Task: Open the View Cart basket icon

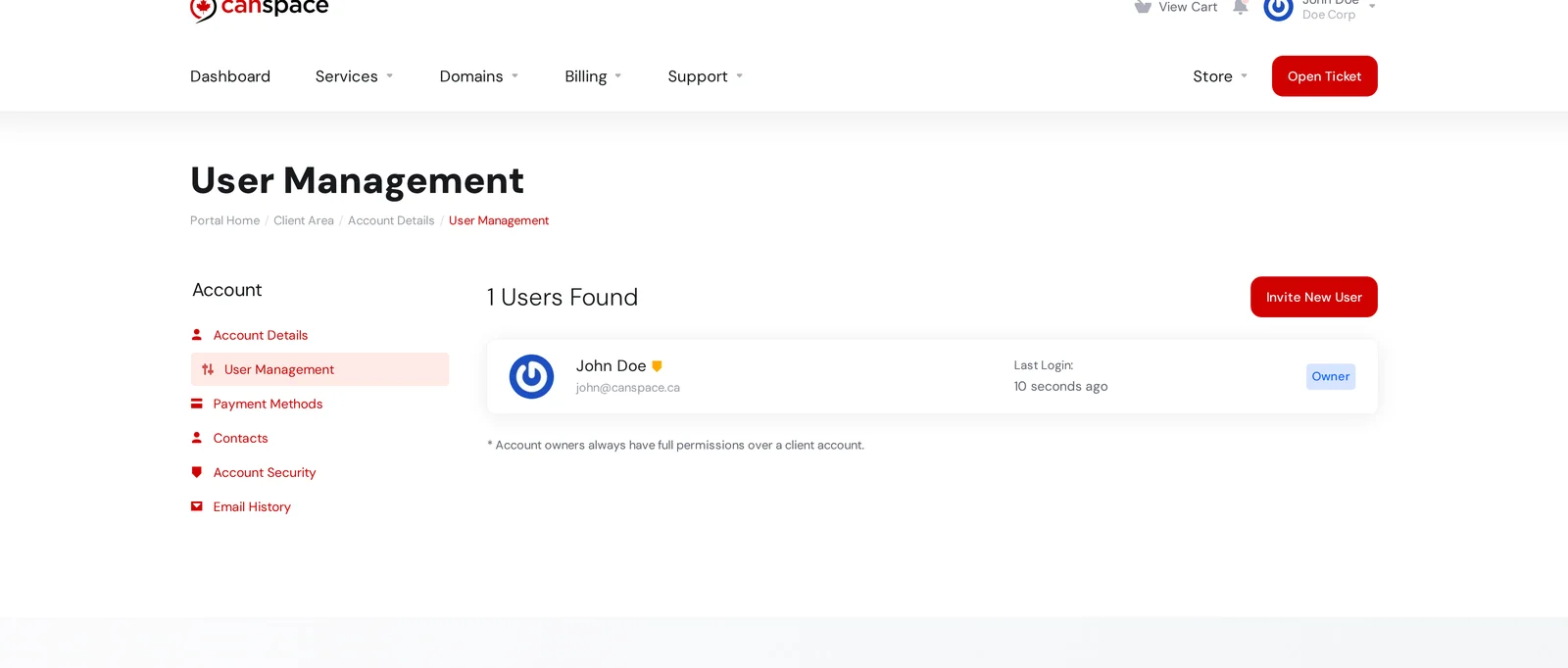Action: [1143, 7]
